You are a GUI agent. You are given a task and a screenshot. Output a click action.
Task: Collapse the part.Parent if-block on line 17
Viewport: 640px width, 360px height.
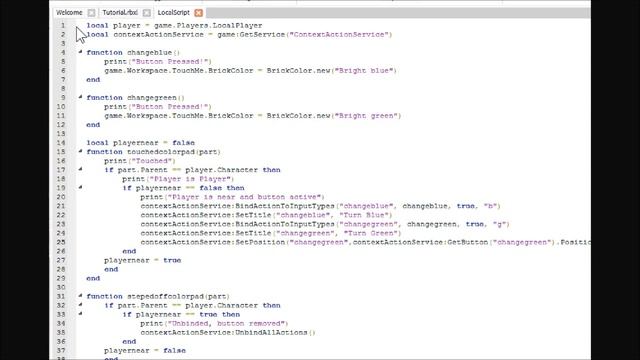pos(80,169)
